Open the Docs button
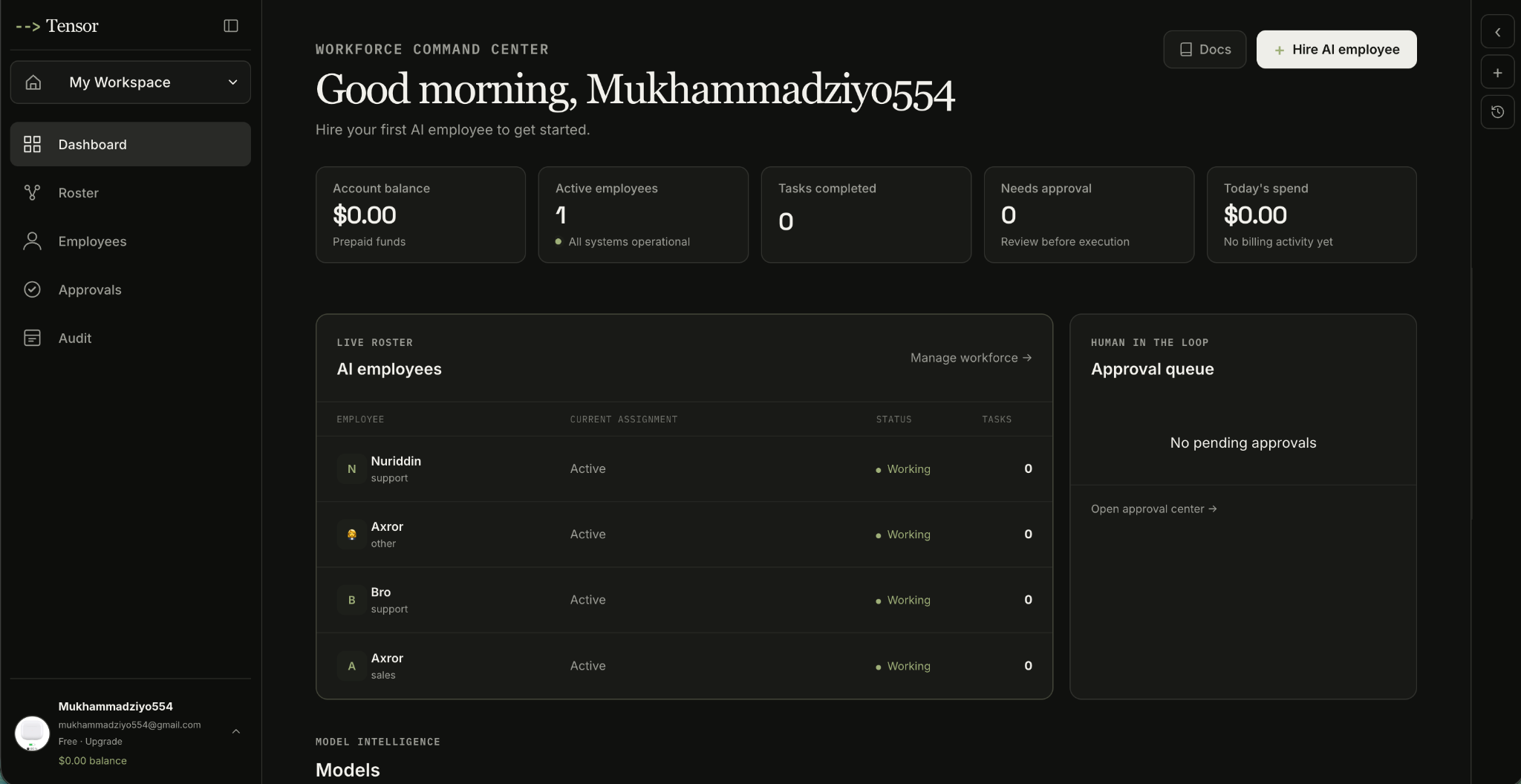 [1205, 50]
